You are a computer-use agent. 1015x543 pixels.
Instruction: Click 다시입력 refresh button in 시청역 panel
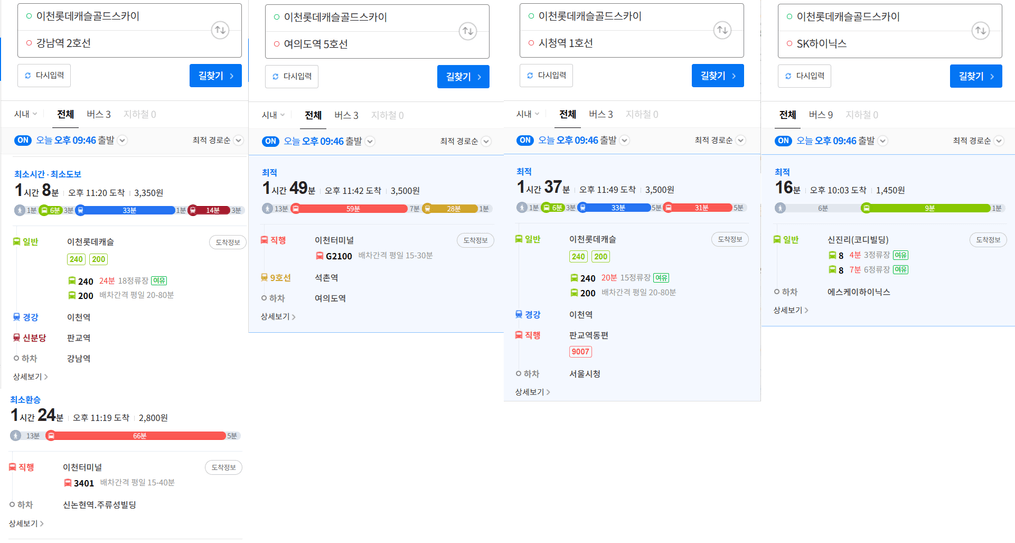pyautogui.click(x=546, y=75)
